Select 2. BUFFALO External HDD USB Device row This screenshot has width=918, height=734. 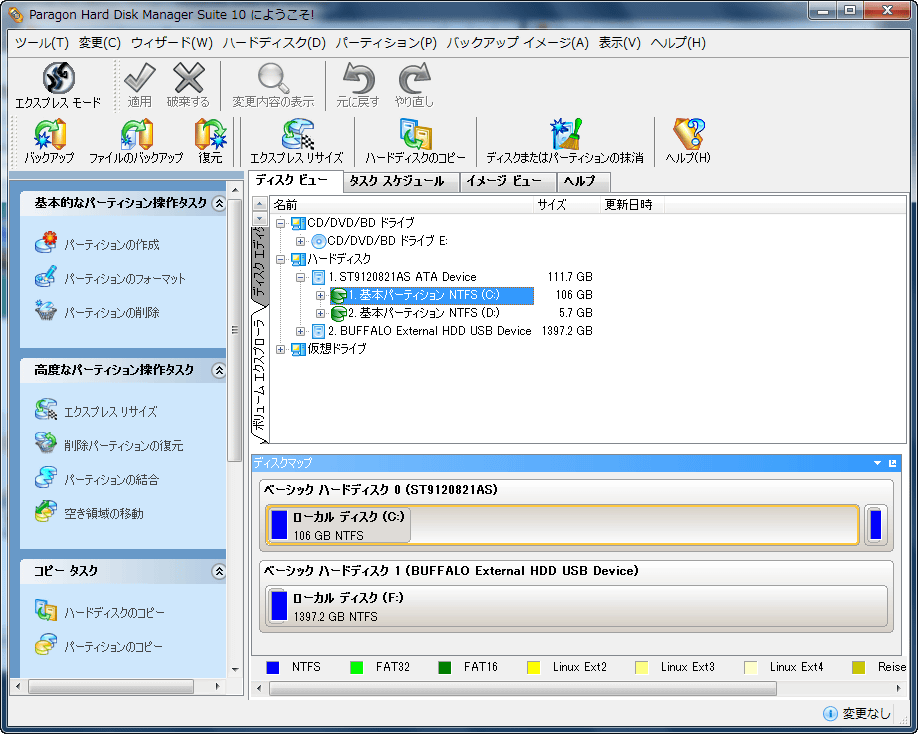[x=430, y=331]
